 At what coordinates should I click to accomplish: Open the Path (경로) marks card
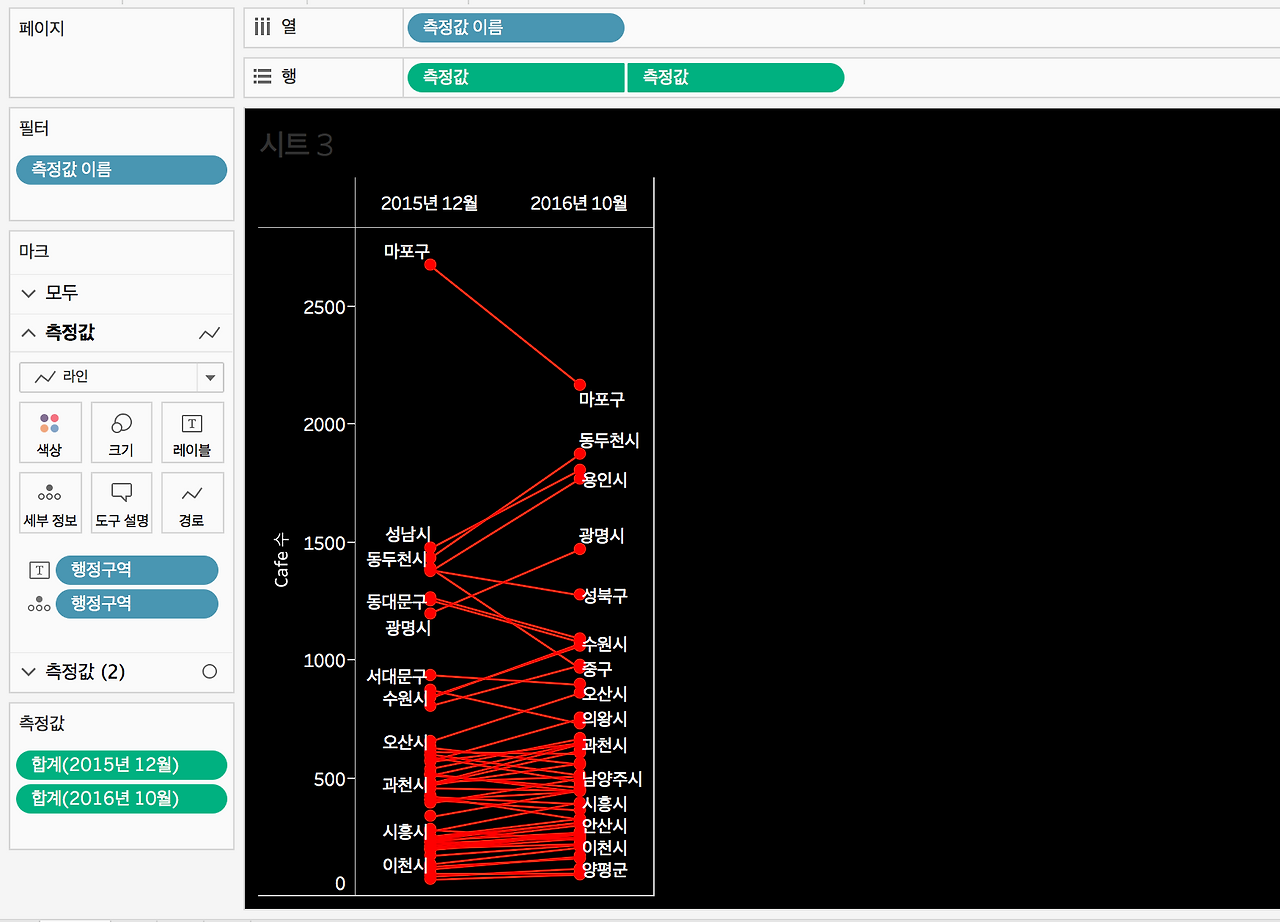point(192,502)
